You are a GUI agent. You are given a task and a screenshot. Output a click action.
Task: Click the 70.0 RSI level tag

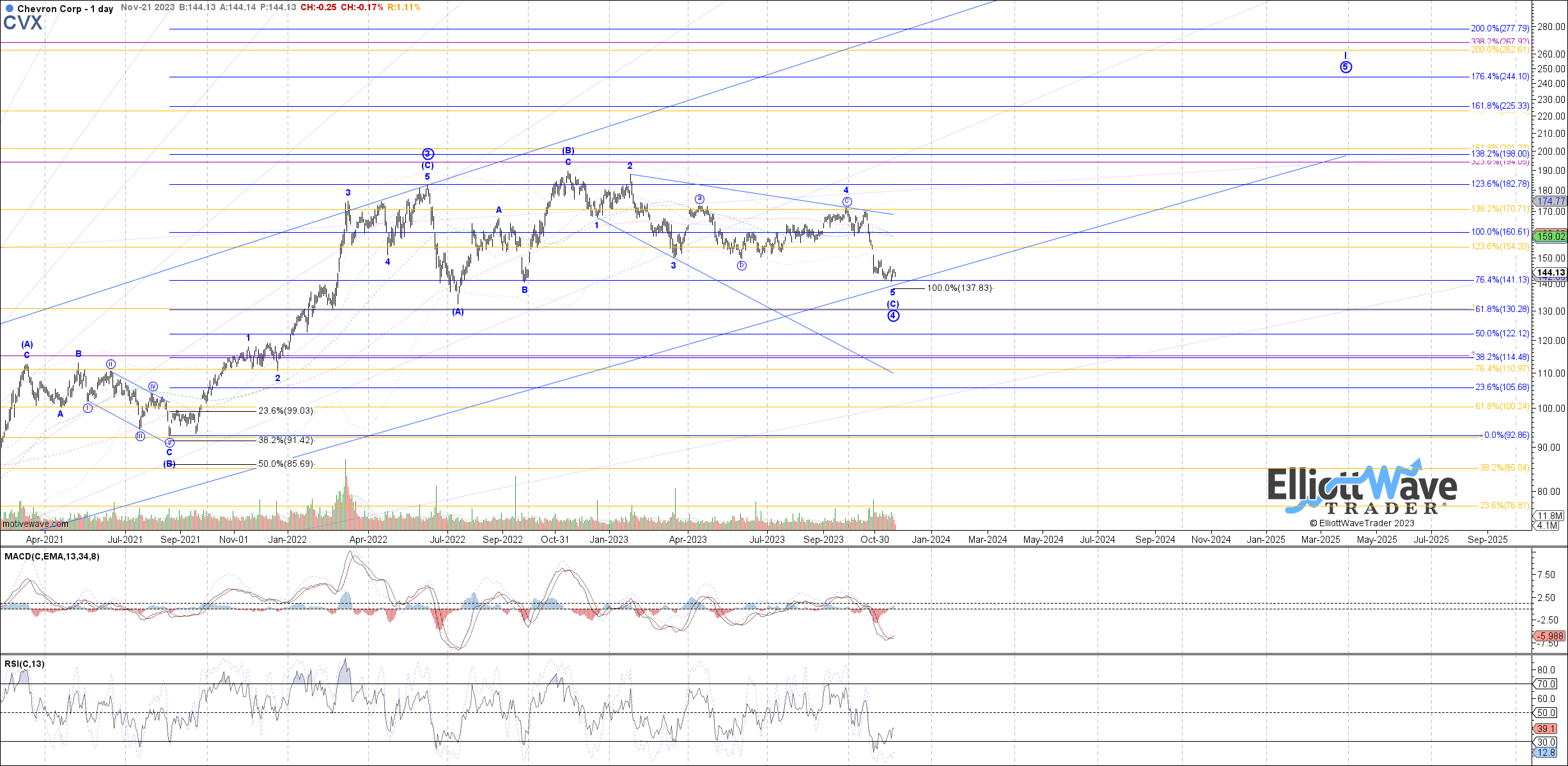coord(1546,684)
